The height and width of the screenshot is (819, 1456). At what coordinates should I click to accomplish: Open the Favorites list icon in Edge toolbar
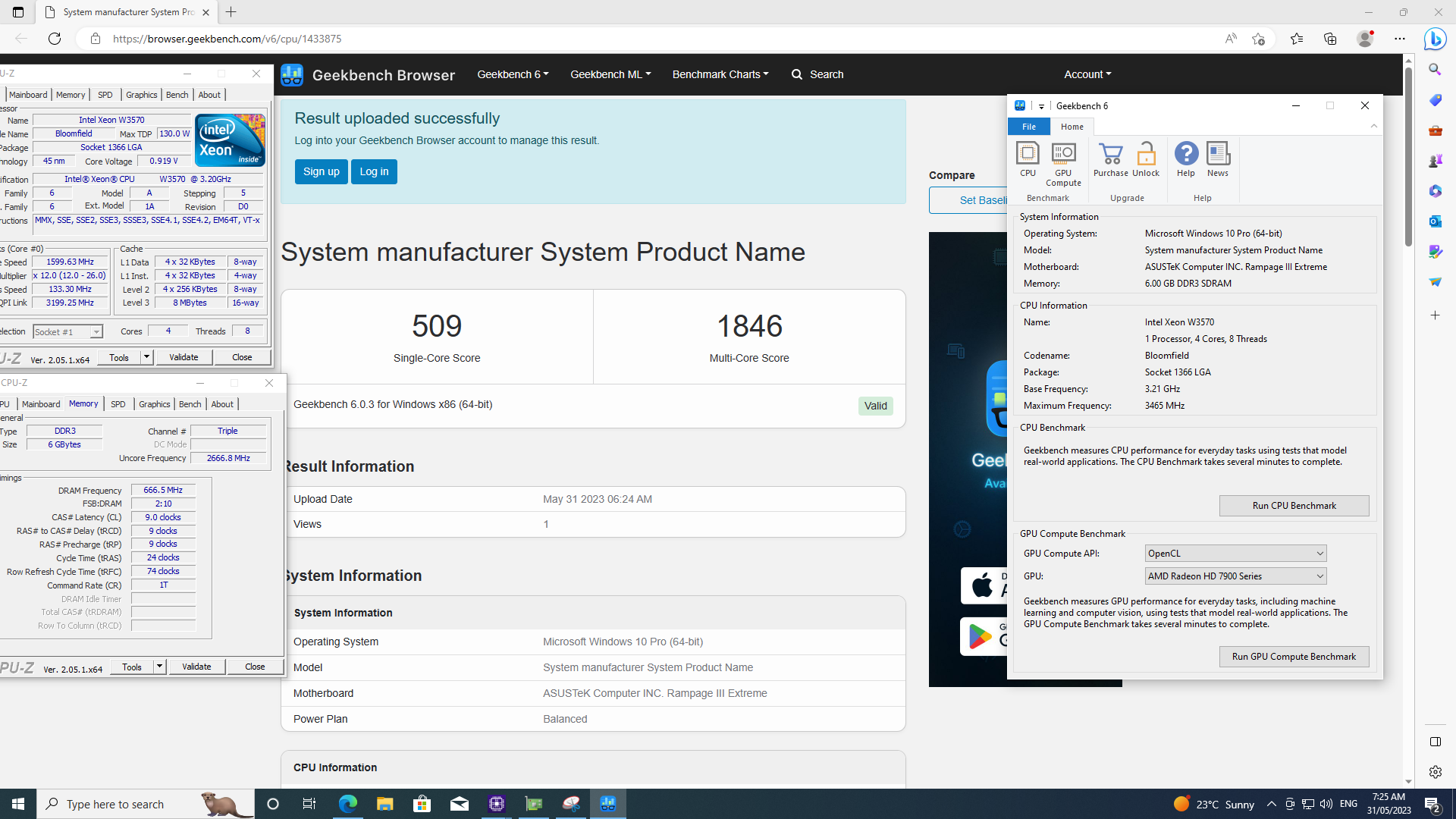[x=1297, y=39]
